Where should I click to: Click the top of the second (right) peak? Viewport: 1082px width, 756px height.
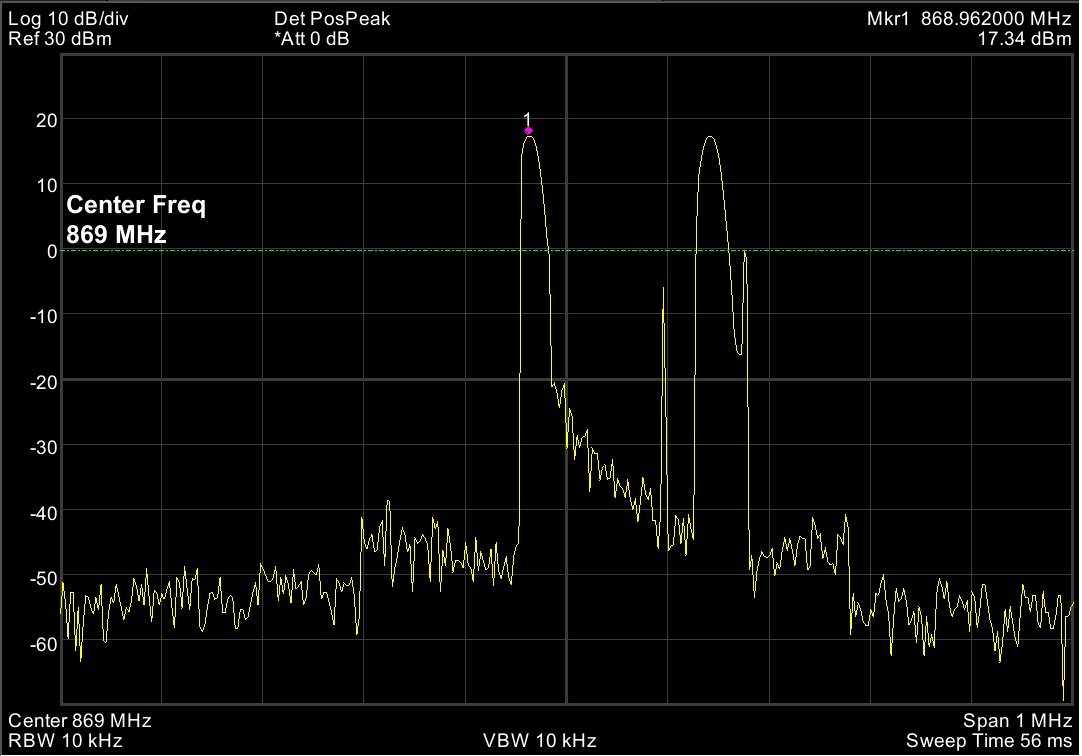pos(710,138)
